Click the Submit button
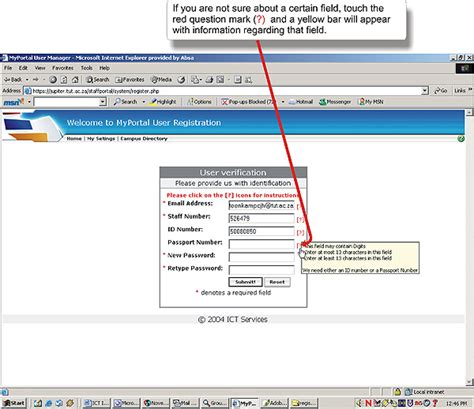 coord(245,282)
